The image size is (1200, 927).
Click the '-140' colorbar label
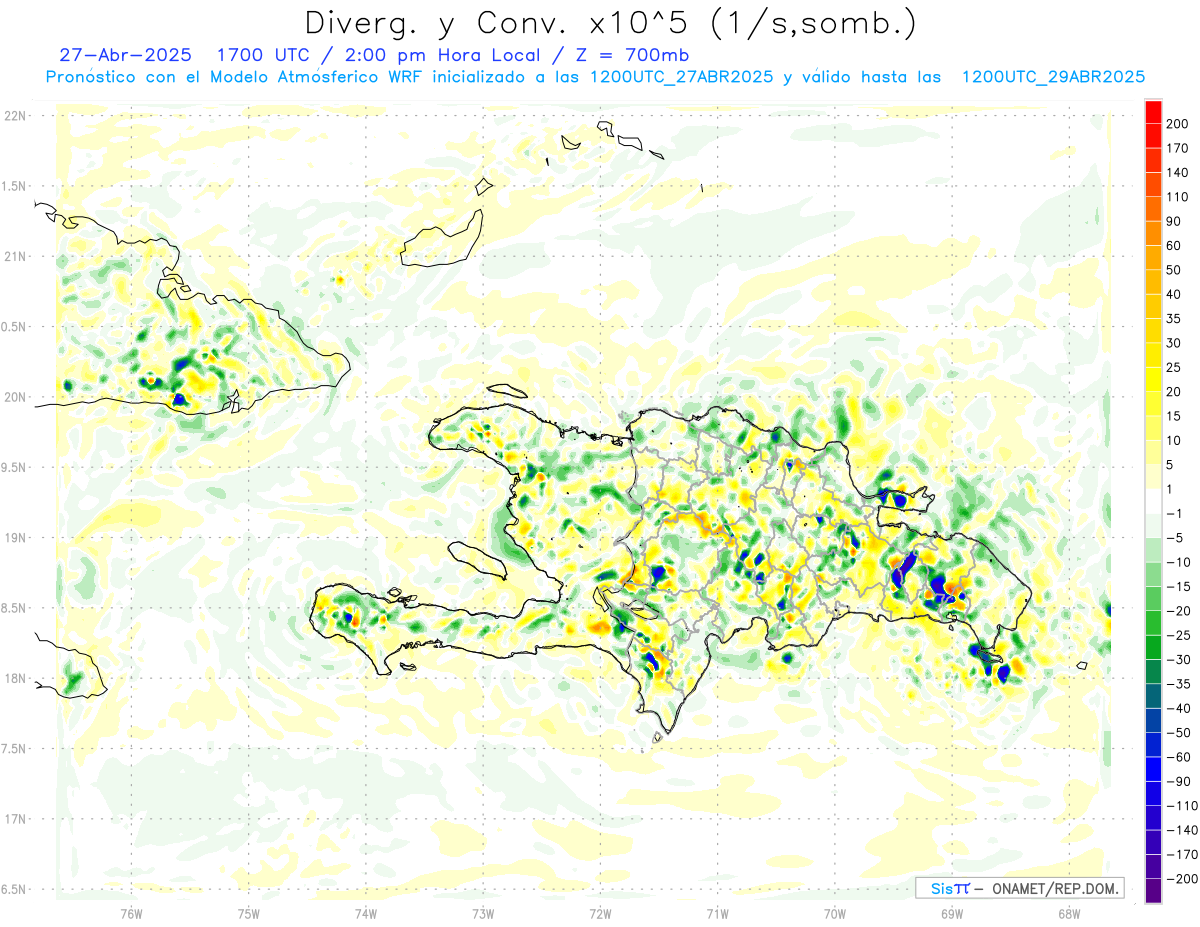click(x=1185, y=830)
